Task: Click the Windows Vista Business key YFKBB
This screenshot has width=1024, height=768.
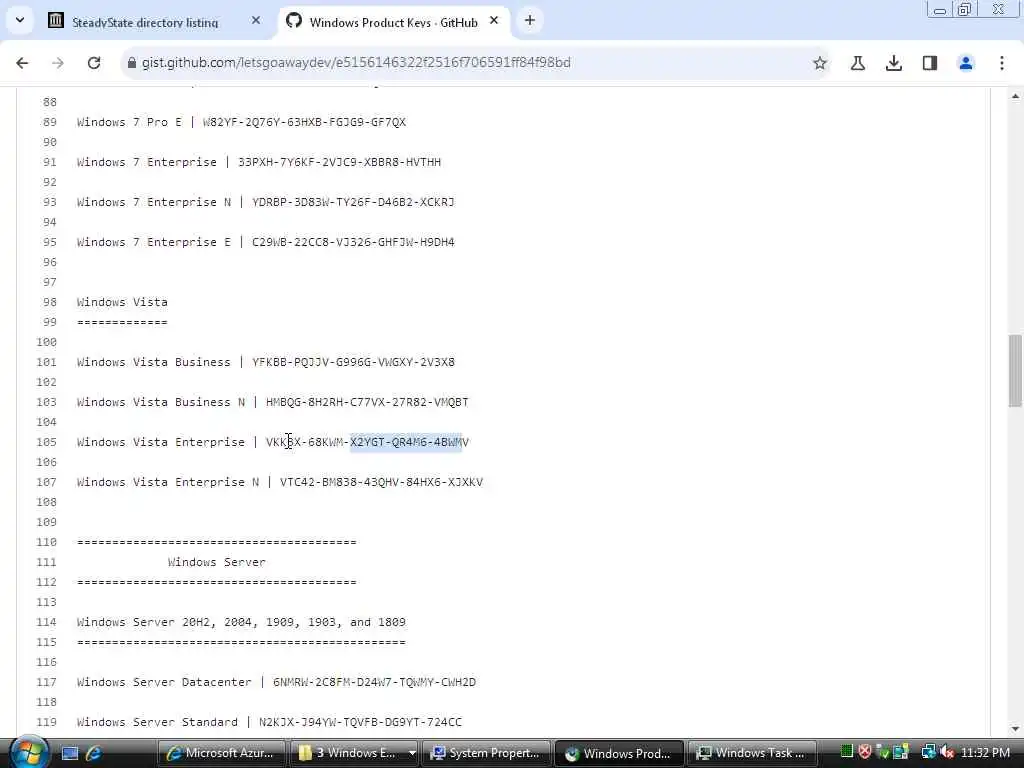Action: (x=353, y=362)
